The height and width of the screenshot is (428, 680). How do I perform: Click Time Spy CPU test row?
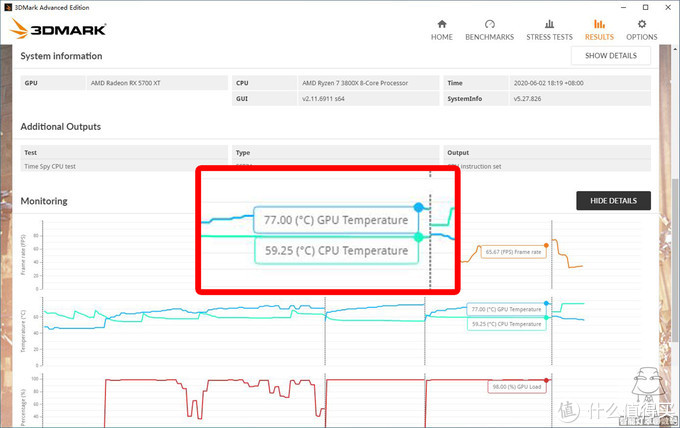pyautogui.click(x=124, y=166)
